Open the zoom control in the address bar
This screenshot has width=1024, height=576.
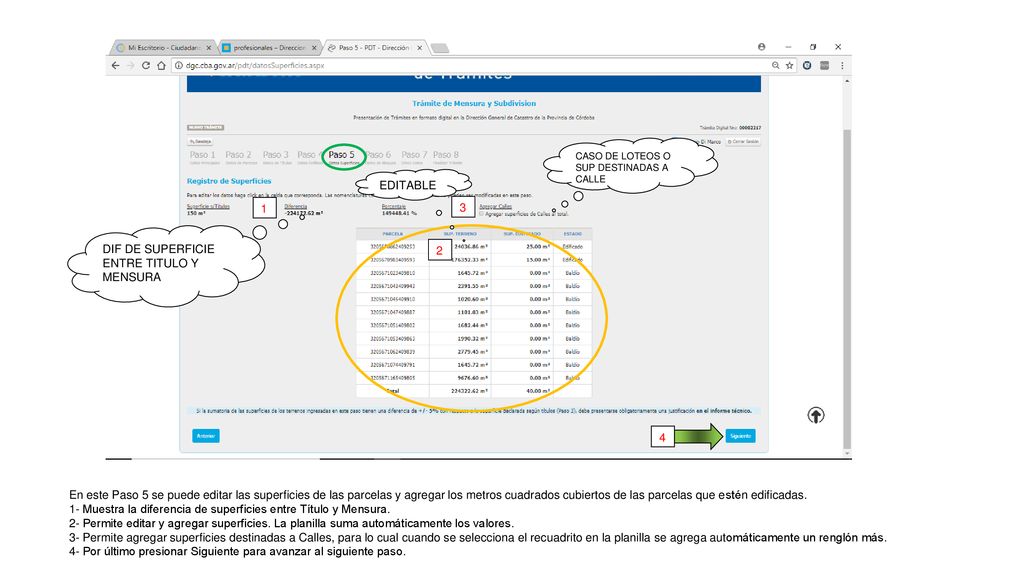(775, 65)
